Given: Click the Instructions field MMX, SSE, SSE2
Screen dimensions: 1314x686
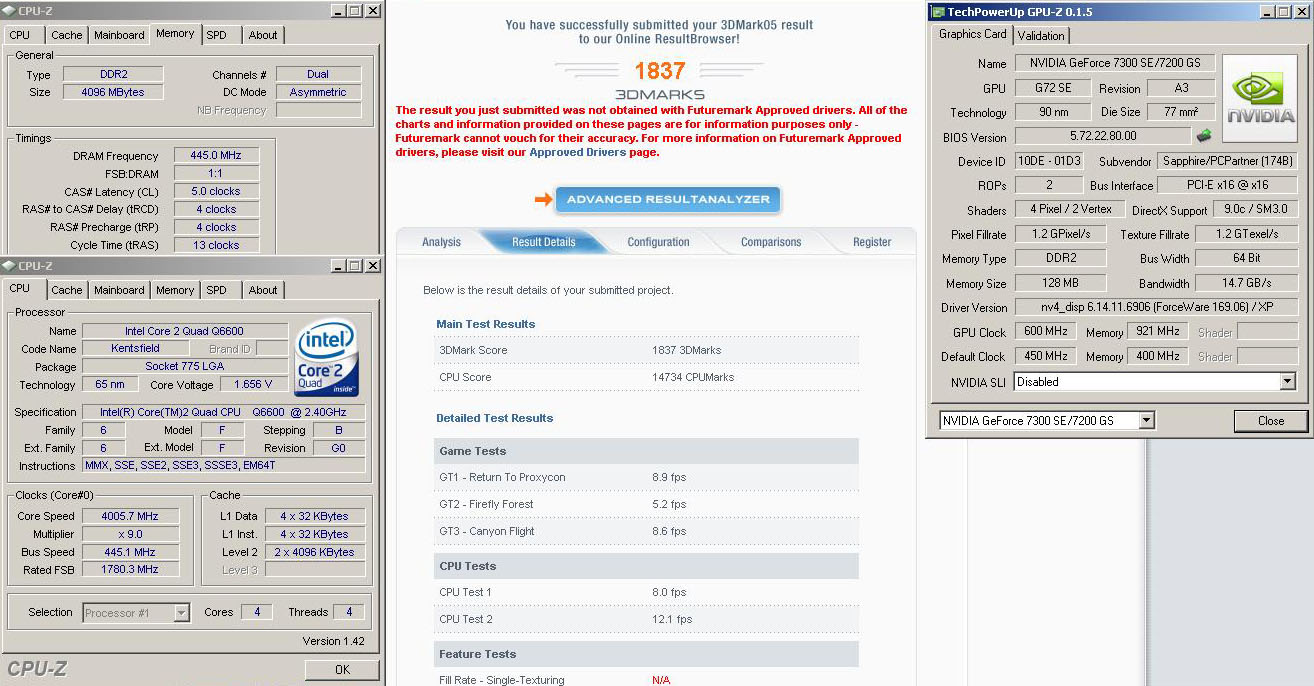Looking at the screenshot, I should 223,466.
